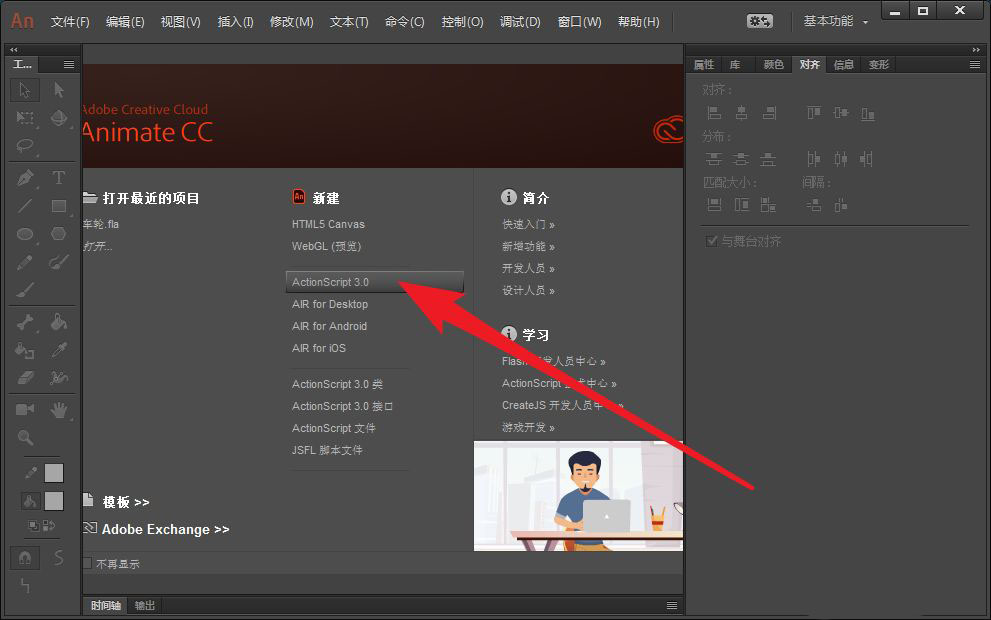Image resolution: width=991 pixels, height=620 pixels.
Task: Select the Zoom magnifier tool
Action: [25, 437]
